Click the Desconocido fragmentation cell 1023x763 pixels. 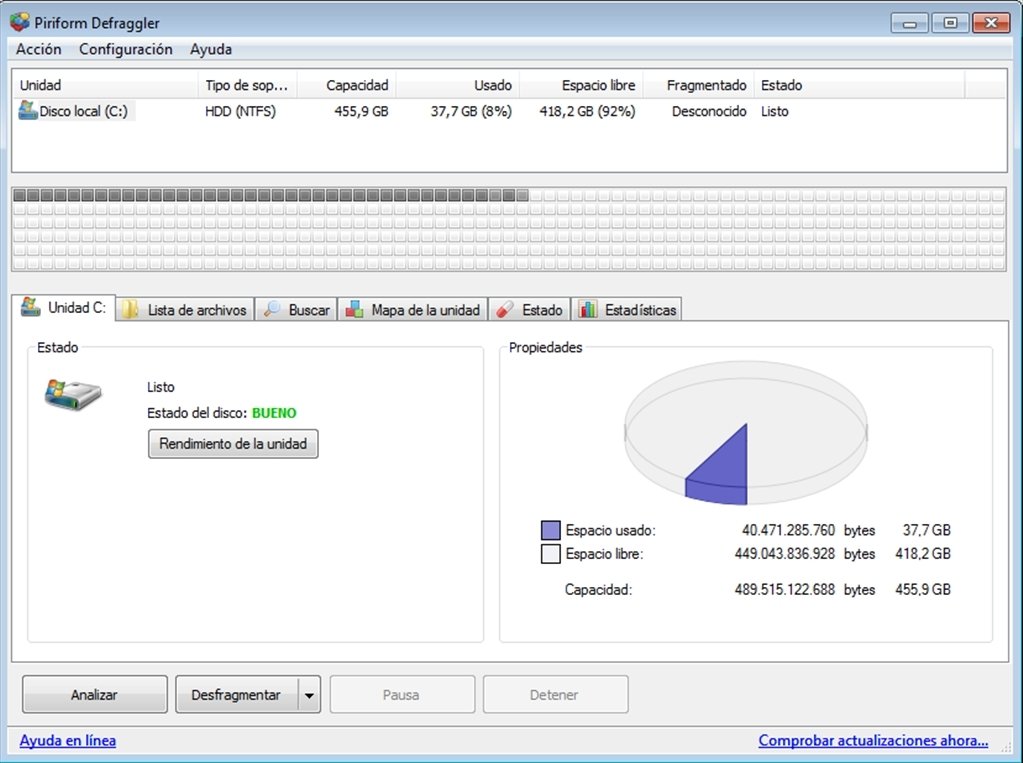click(x=709, y=112)
